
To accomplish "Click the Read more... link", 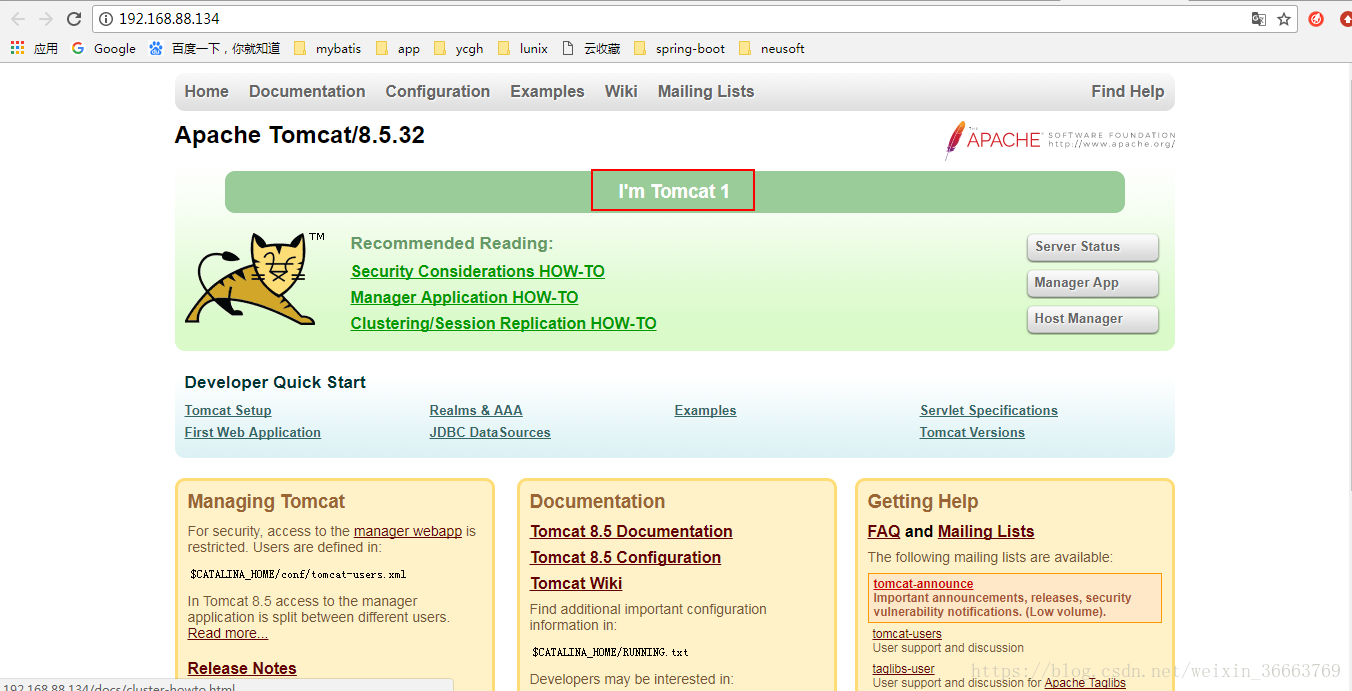I will (228, 633).
